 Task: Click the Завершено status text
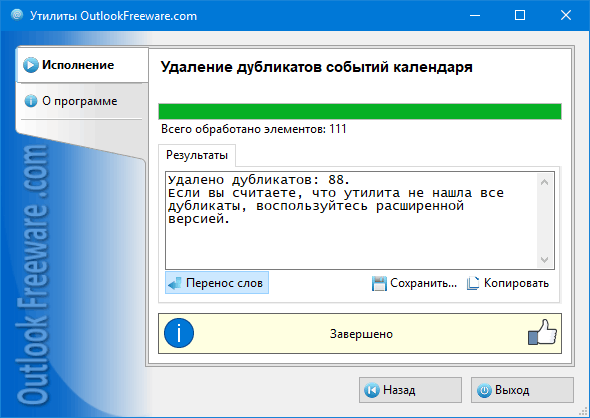click(x=361, y=334)
